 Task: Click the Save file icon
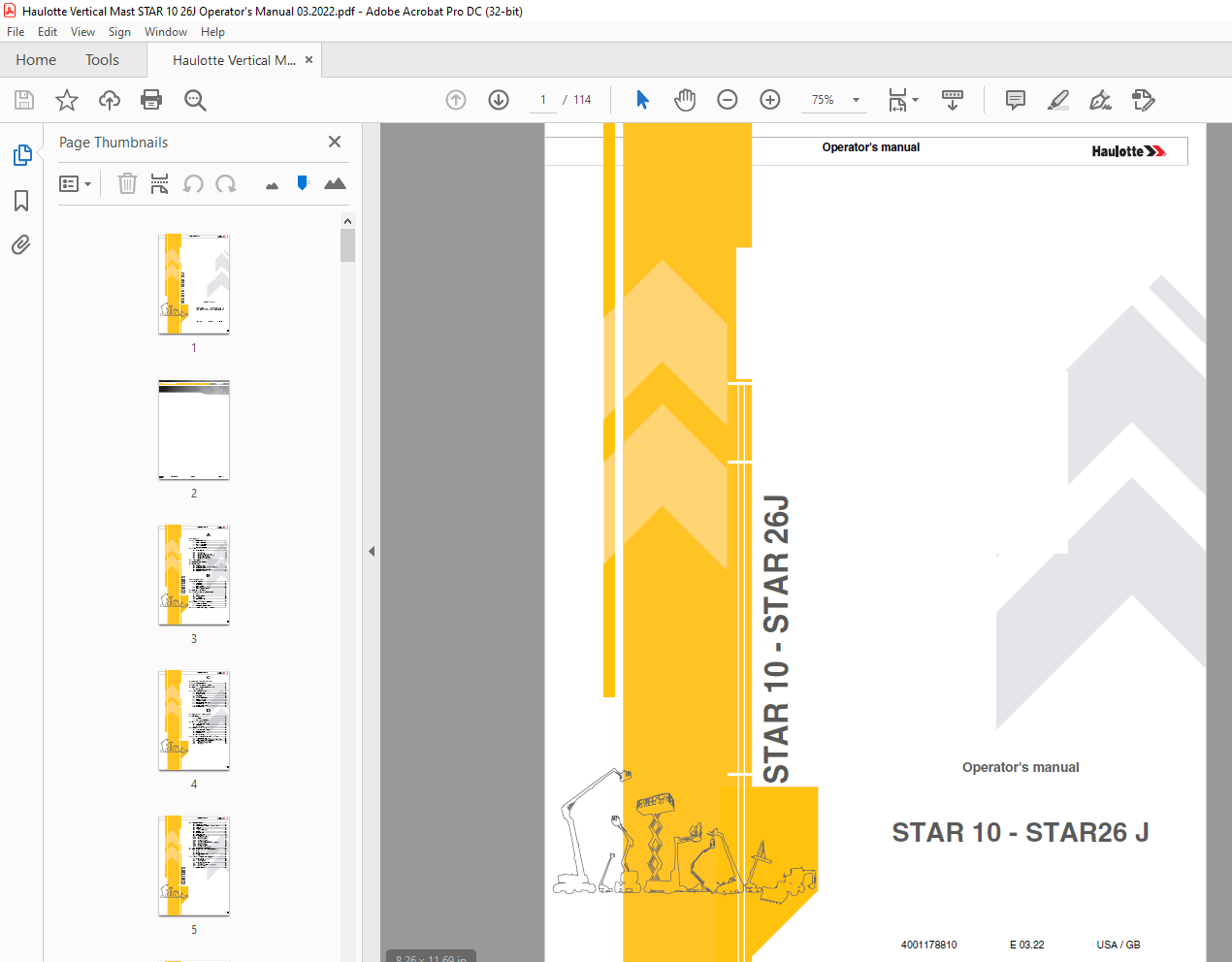tap(24, 100)
